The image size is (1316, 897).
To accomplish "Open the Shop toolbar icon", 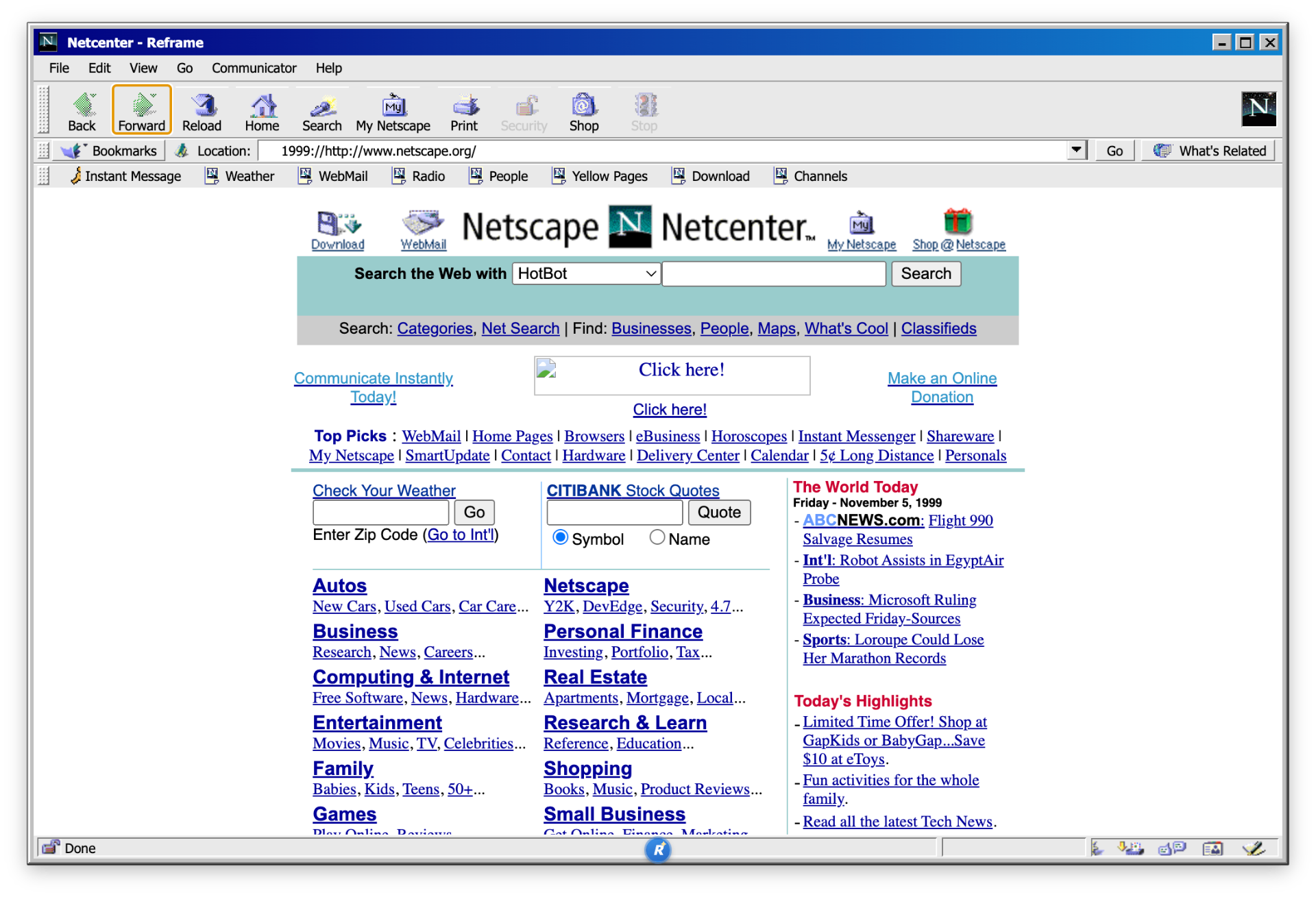I will pyautogui.click(x=584, y=111).
